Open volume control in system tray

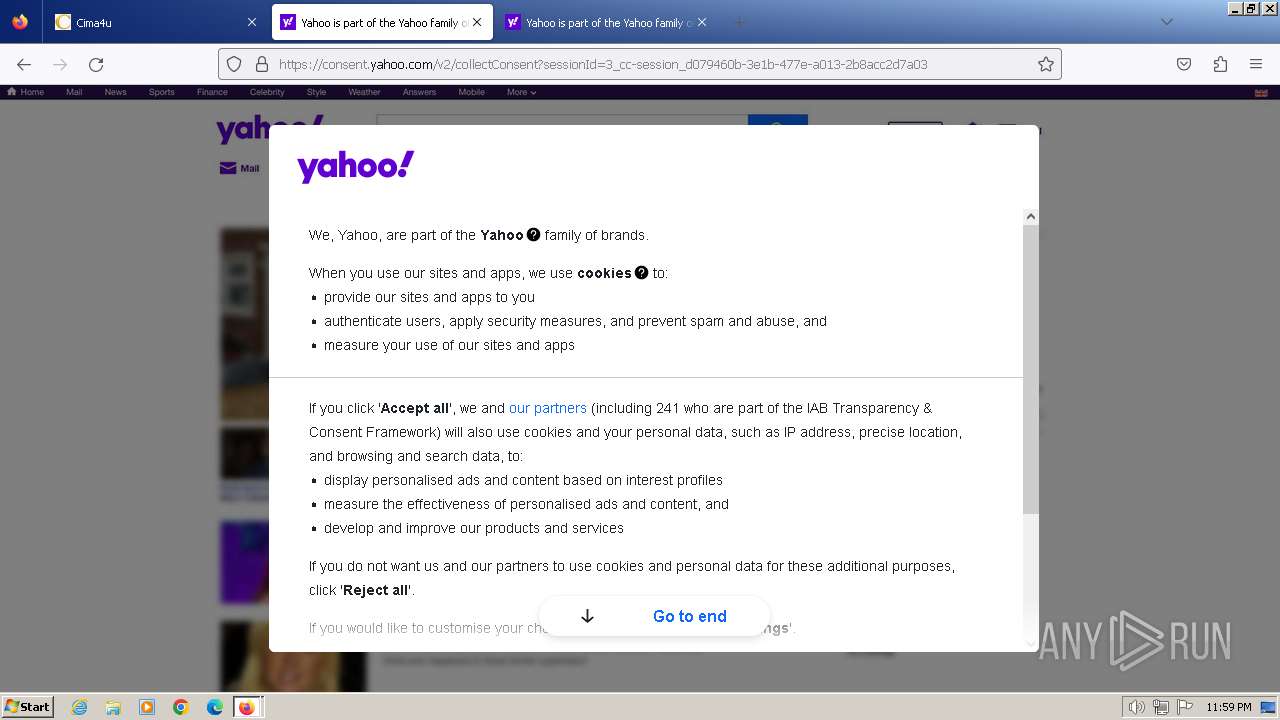(1136, 707)
